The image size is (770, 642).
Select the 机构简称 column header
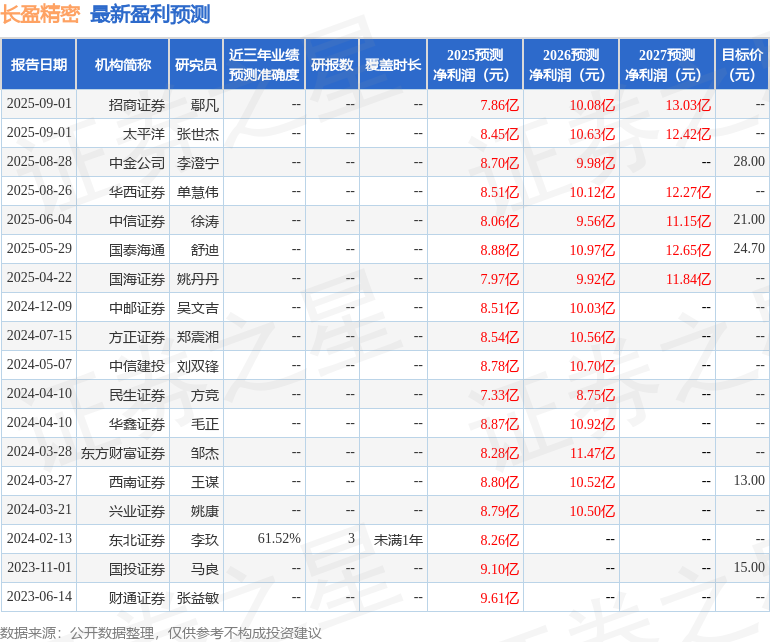[123, 64]
